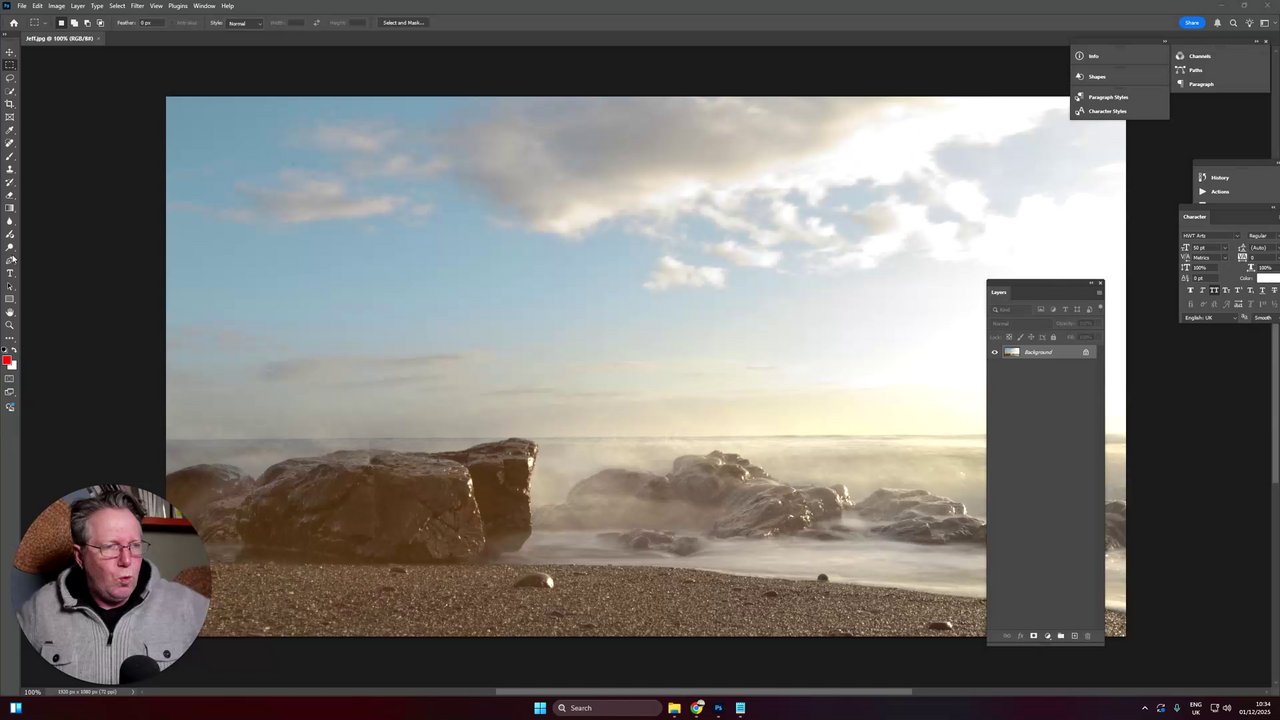Delete layer using trash icon
This screenshot has height=720, width=1280.
1088,636
